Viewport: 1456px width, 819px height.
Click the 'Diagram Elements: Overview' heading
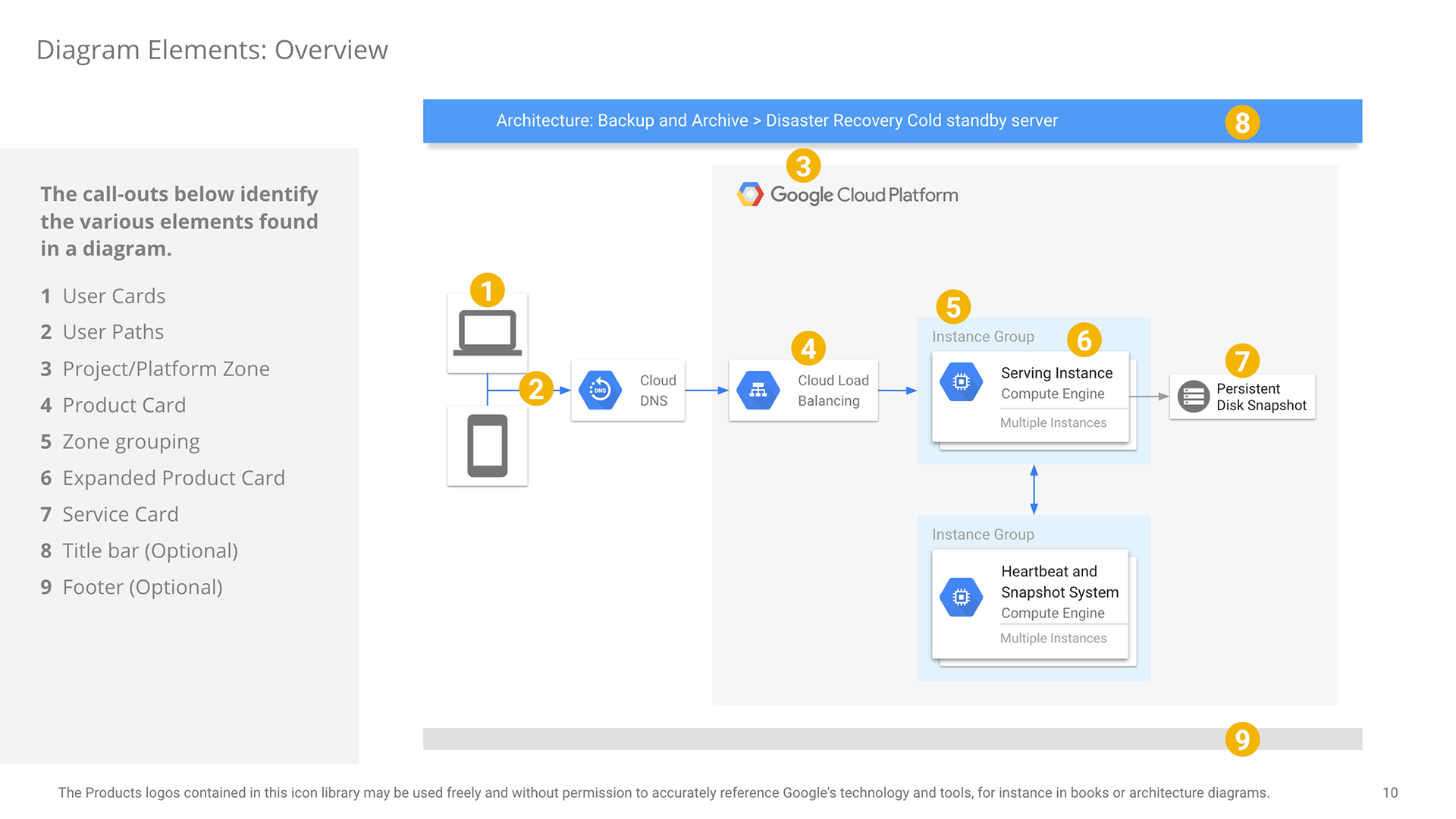click(212, 50)
